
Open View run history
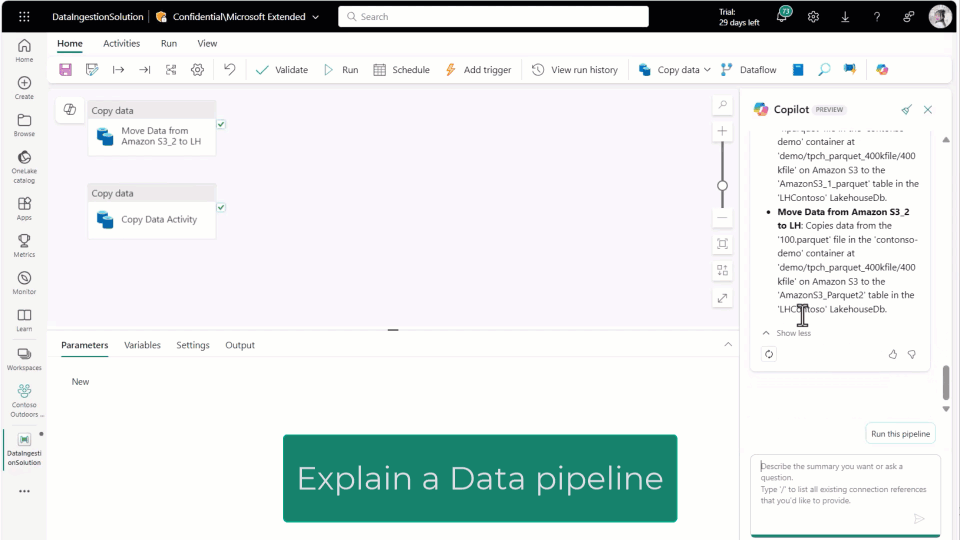pos(574,70)
